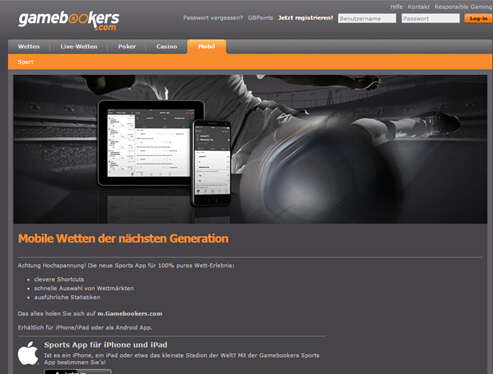Select the Casino tab
The height and width of the screenshot is (374, 493).
pos(167,47)
